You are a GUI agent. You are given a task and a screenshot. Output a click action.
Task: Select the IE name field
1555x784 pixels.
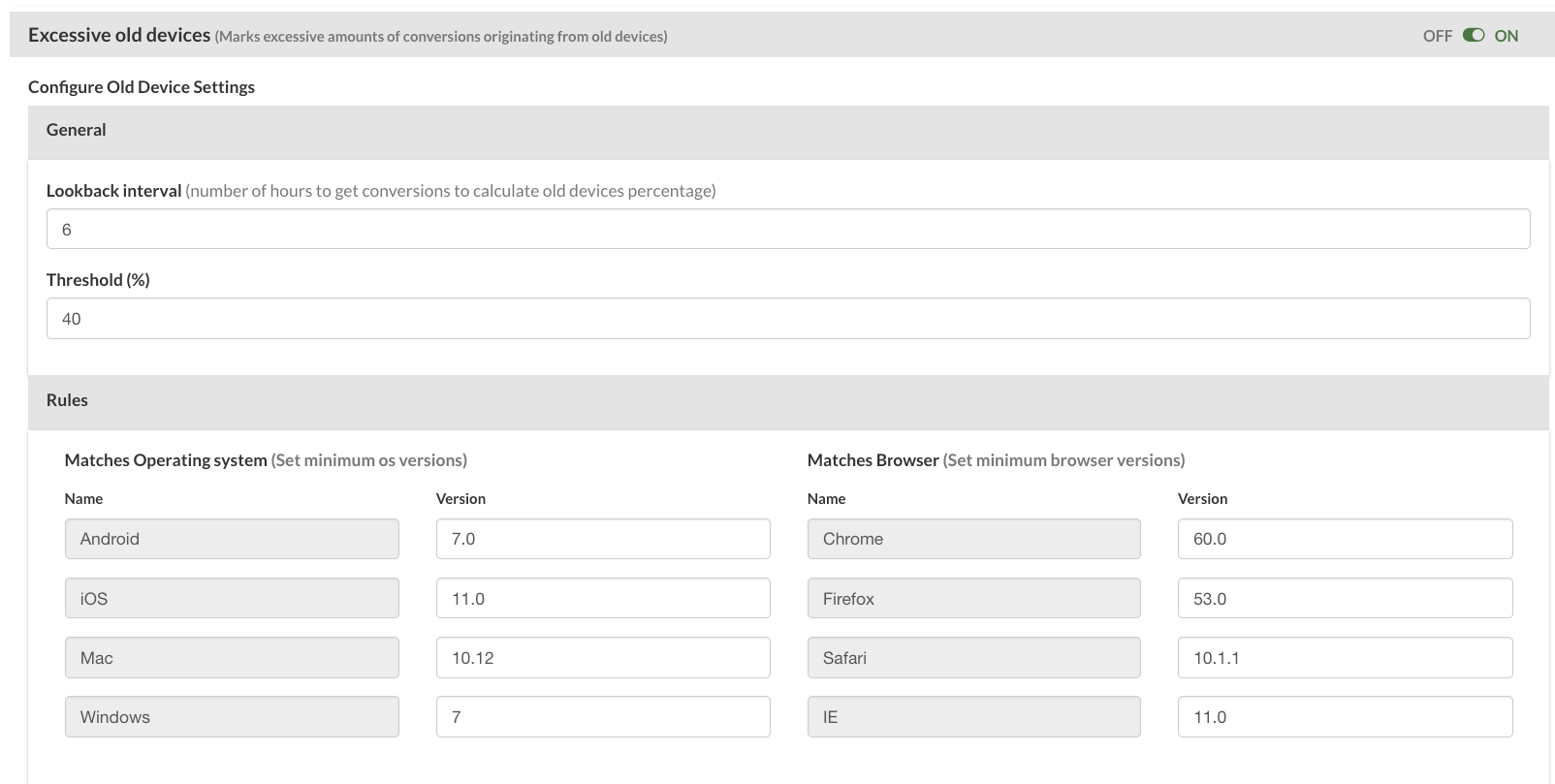pos(974,717)
